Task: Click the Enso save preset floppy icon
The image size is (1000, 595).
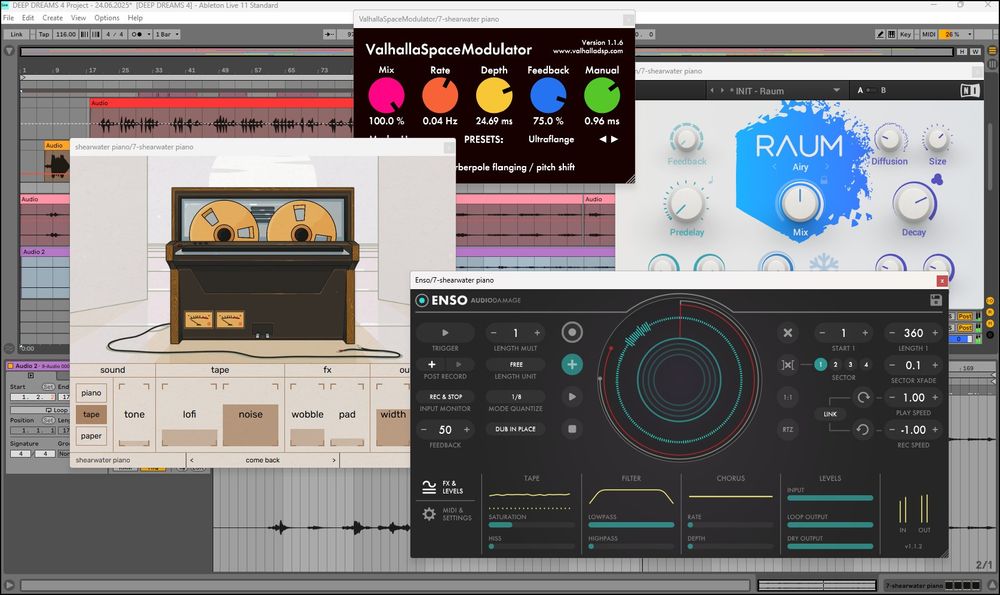Action: pyautogui.click(x=936, y=300)
